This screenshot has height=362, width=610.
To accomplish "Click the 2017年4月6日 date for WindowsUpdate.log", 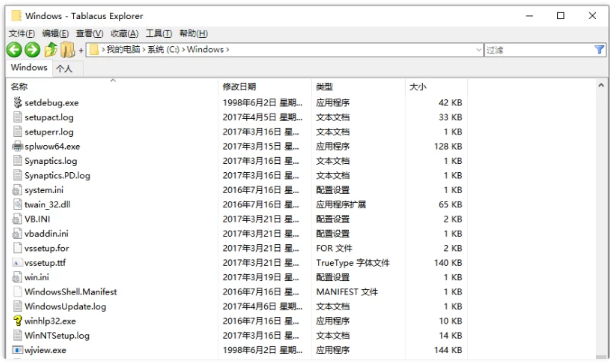I will [x=263, y=306].
